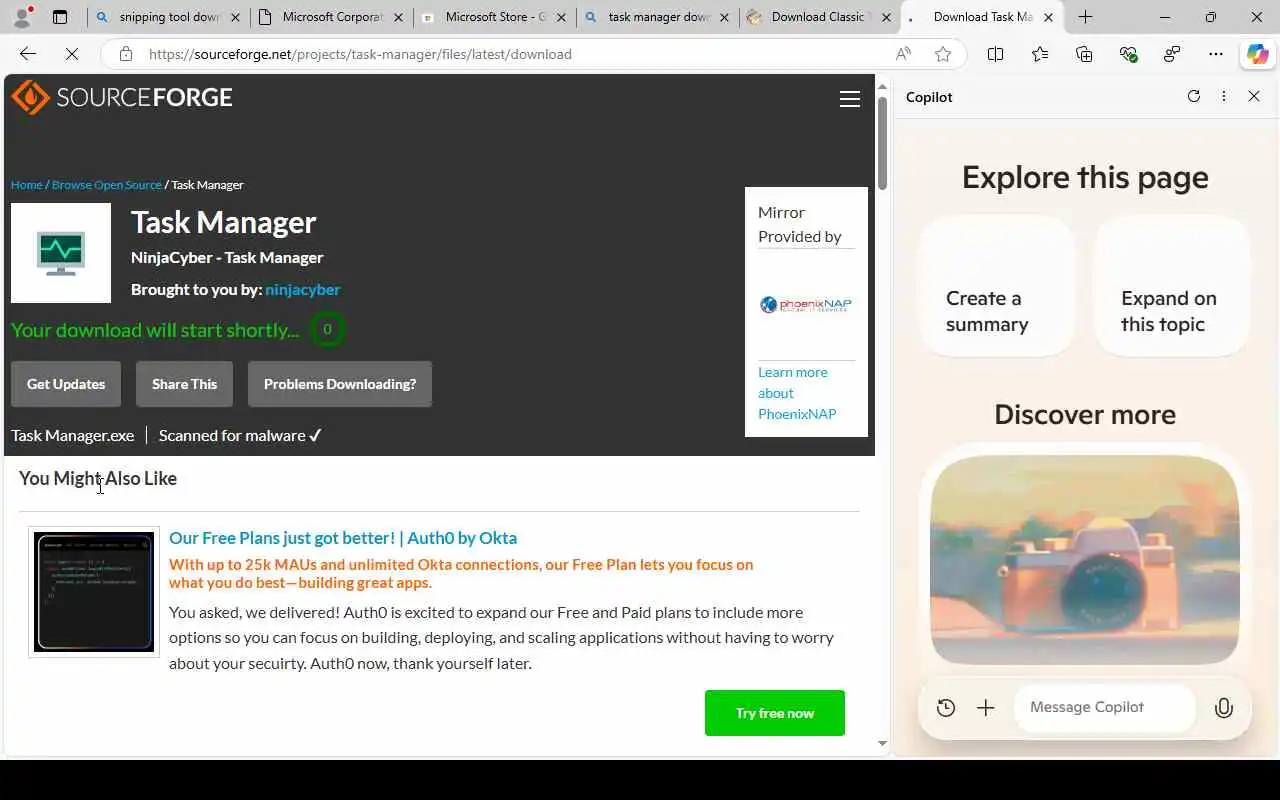The image size is (1280, 800).
Task: Open the Browse Open Source breadcrumb
Action: coord(107,185)
